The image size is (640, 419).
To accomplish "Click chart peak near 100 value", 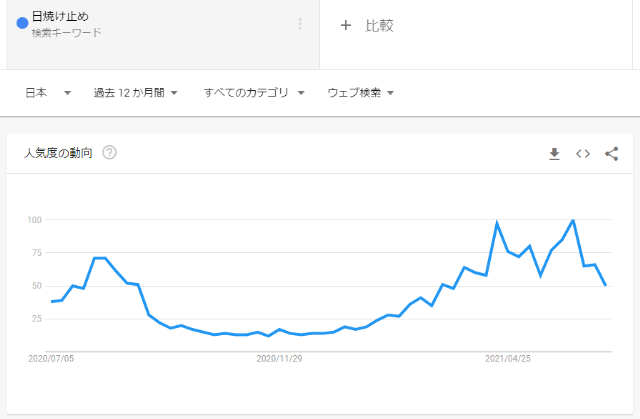I will 572,220.
